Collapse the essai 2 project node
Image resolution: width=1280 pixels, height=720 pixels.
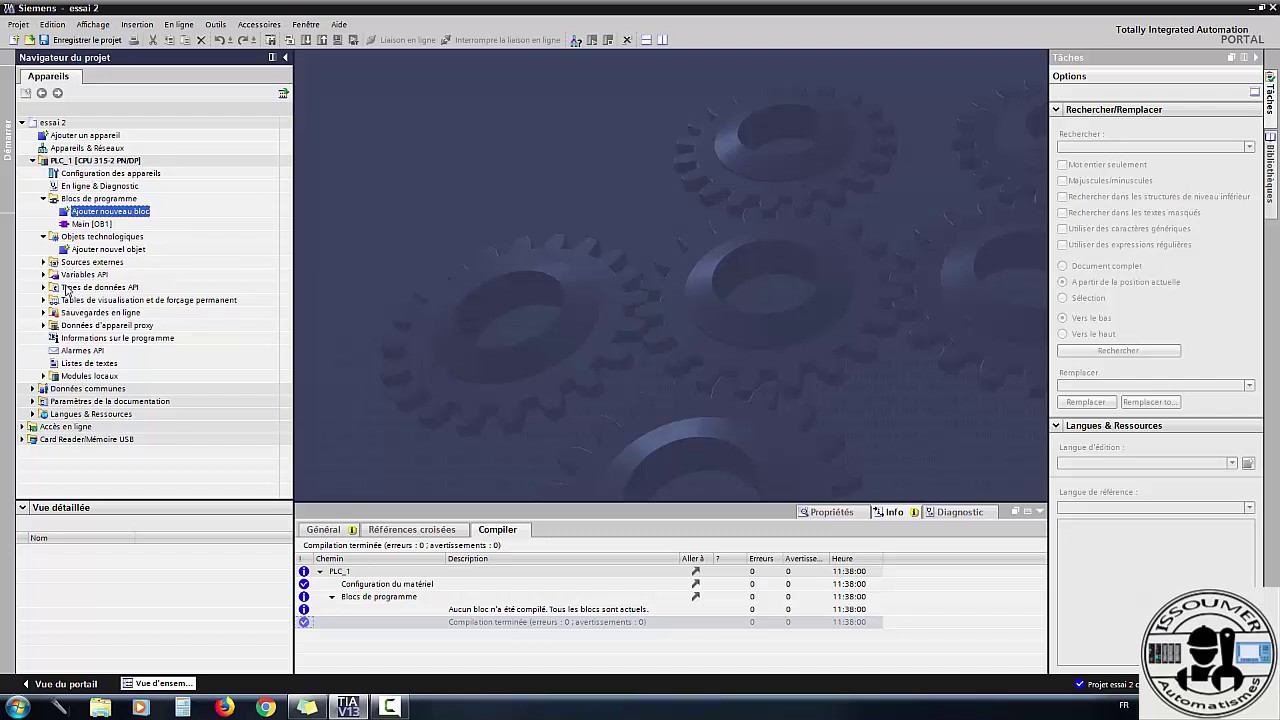pyautogui.click(x=22, y=123)
